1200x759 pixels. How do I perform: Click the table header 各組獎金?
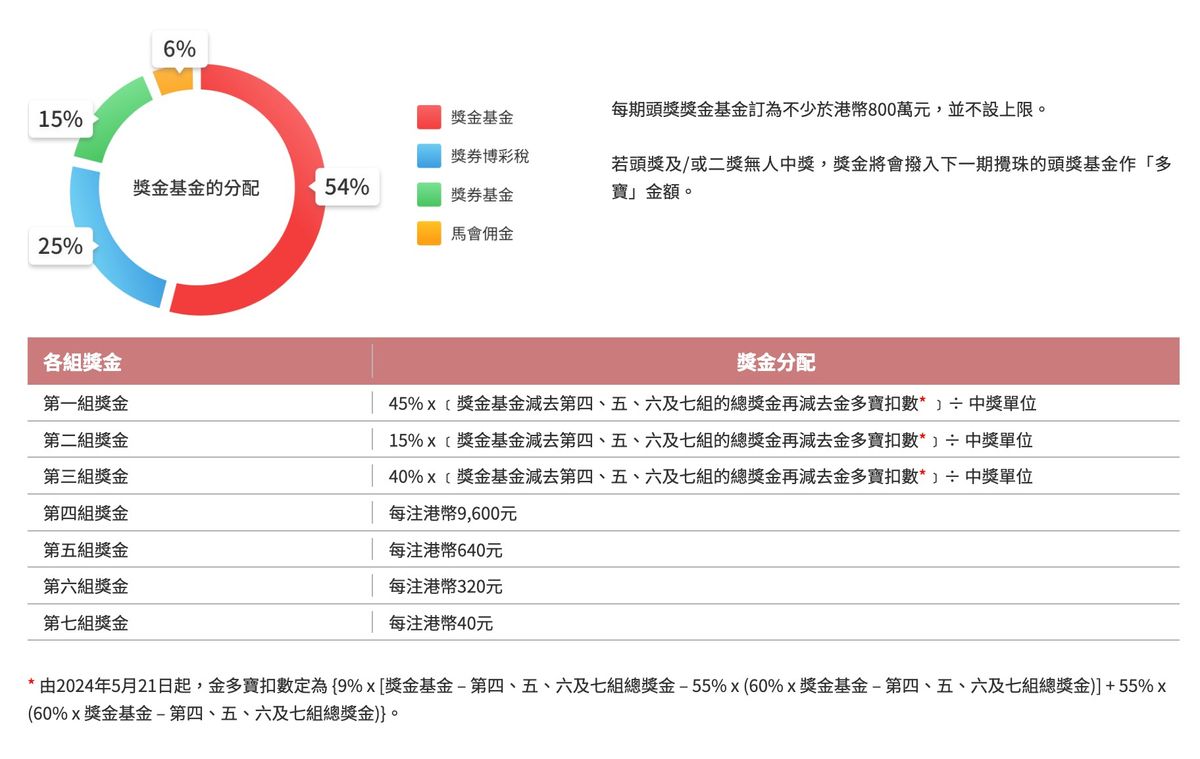coord(82,362)
